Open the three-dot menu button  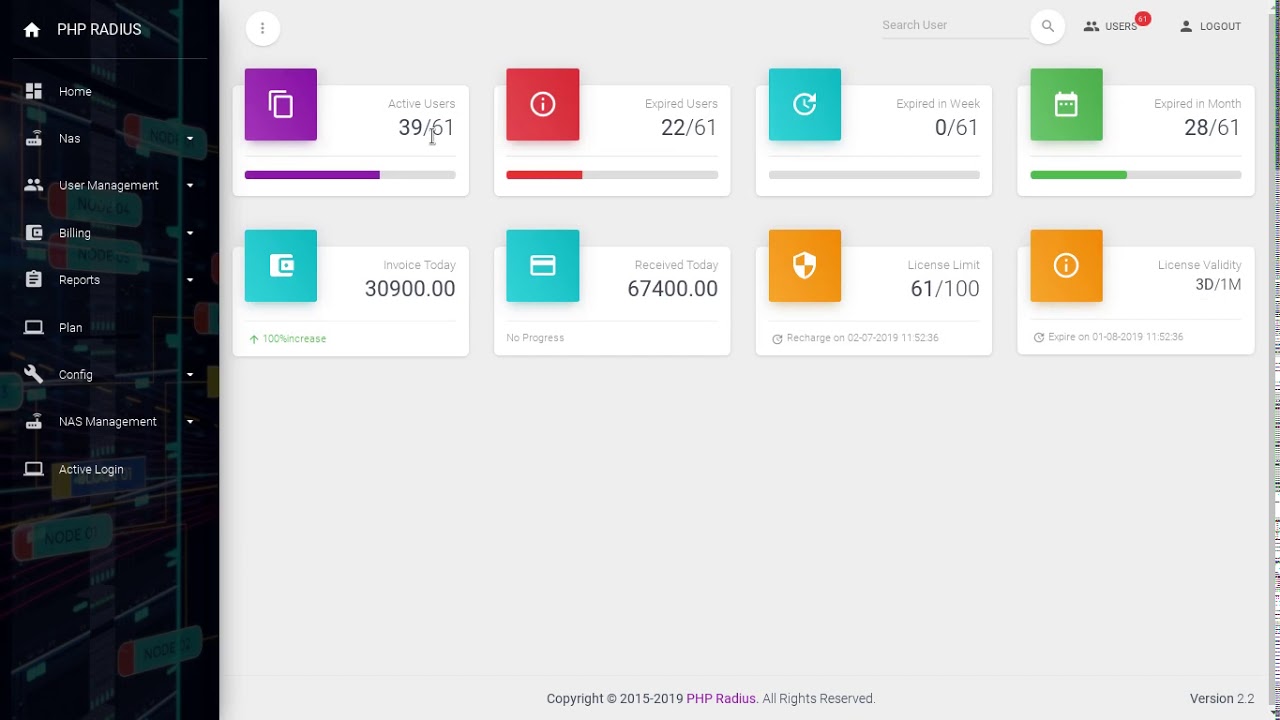262,28
